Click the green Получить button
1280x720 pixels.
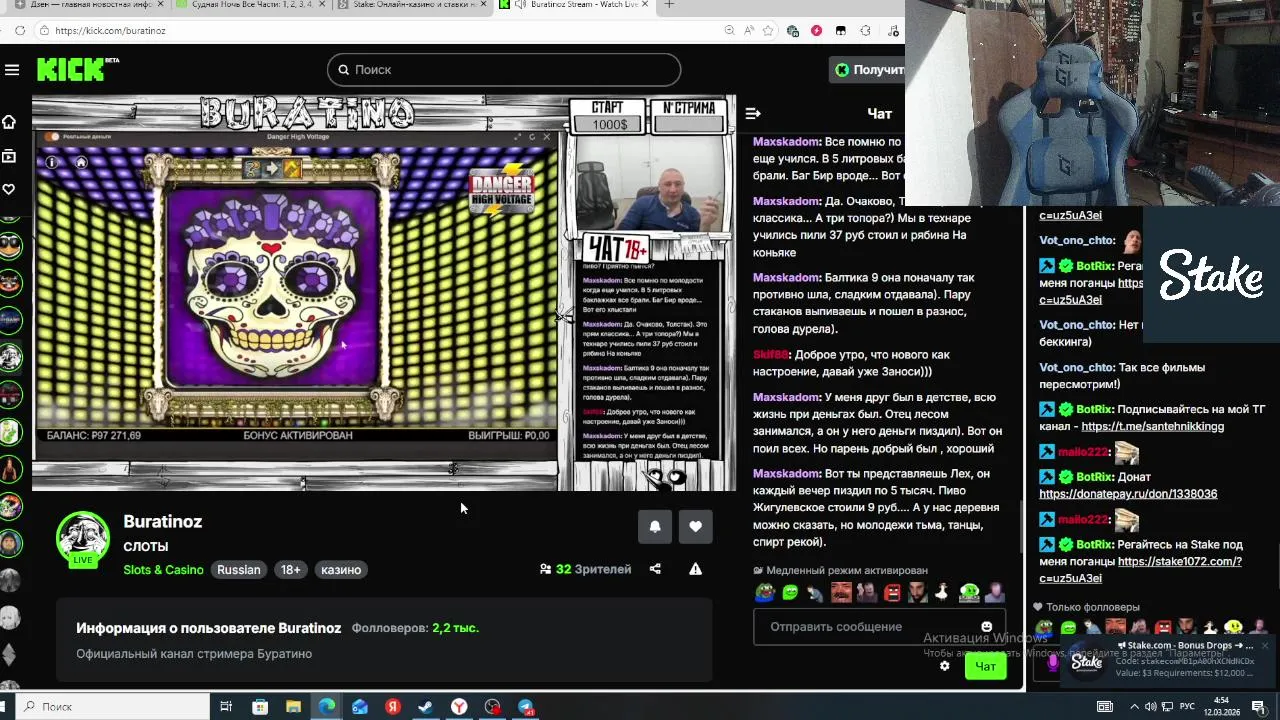click(x=868, y=70)
